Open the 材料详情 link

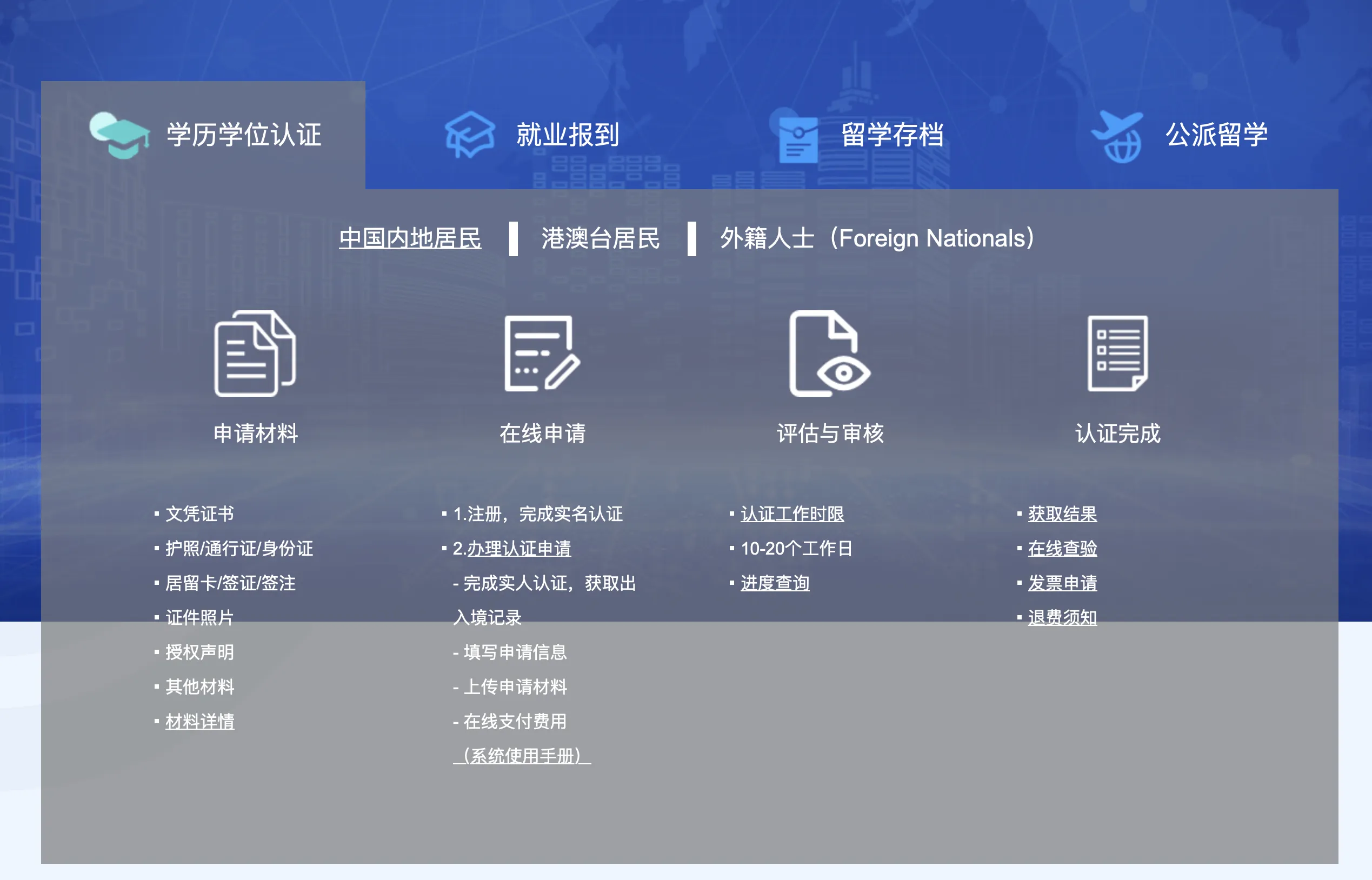point(199,721)
